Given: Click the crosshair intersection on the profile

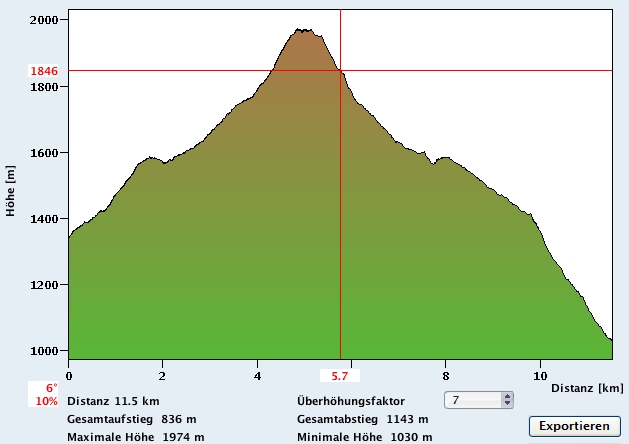Looking at the screenshot, I should tap(341, 71).
